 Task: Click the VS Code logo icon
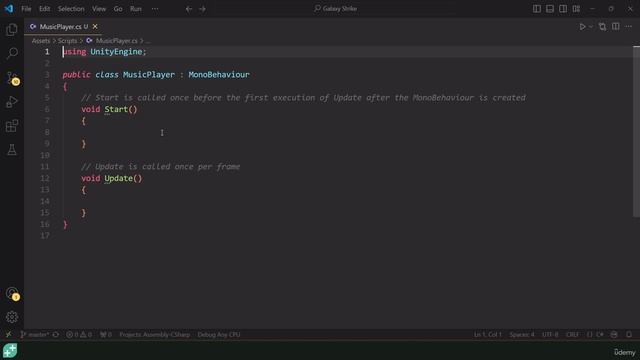click(x=9, y=9)
